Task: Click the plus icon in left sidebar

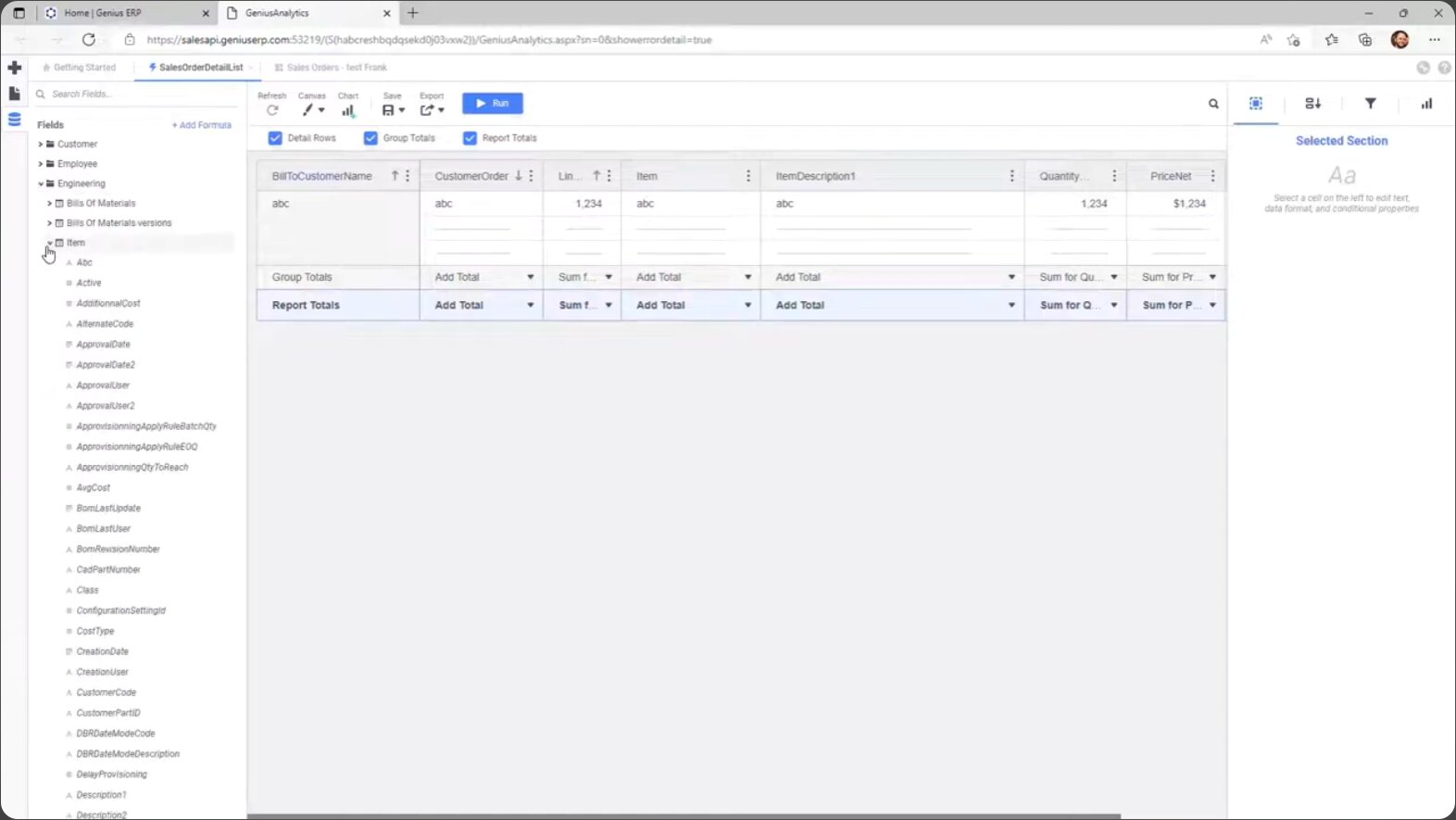Action: [14, 68]
